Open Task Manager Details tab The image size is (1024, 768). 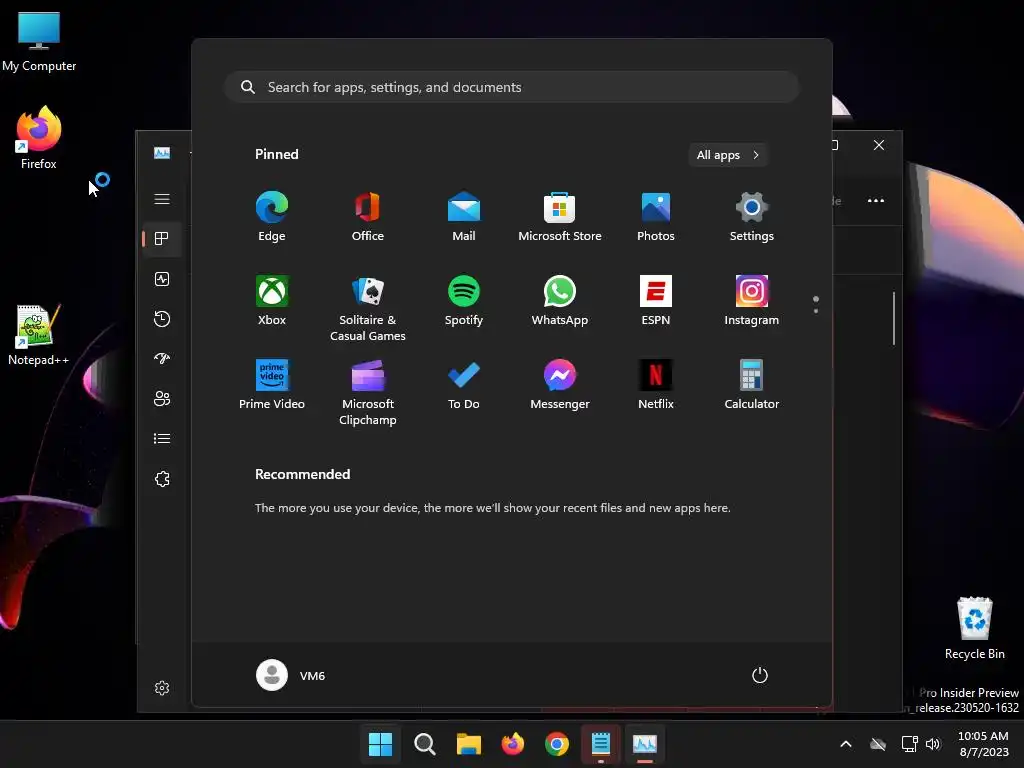pos(162,438)
